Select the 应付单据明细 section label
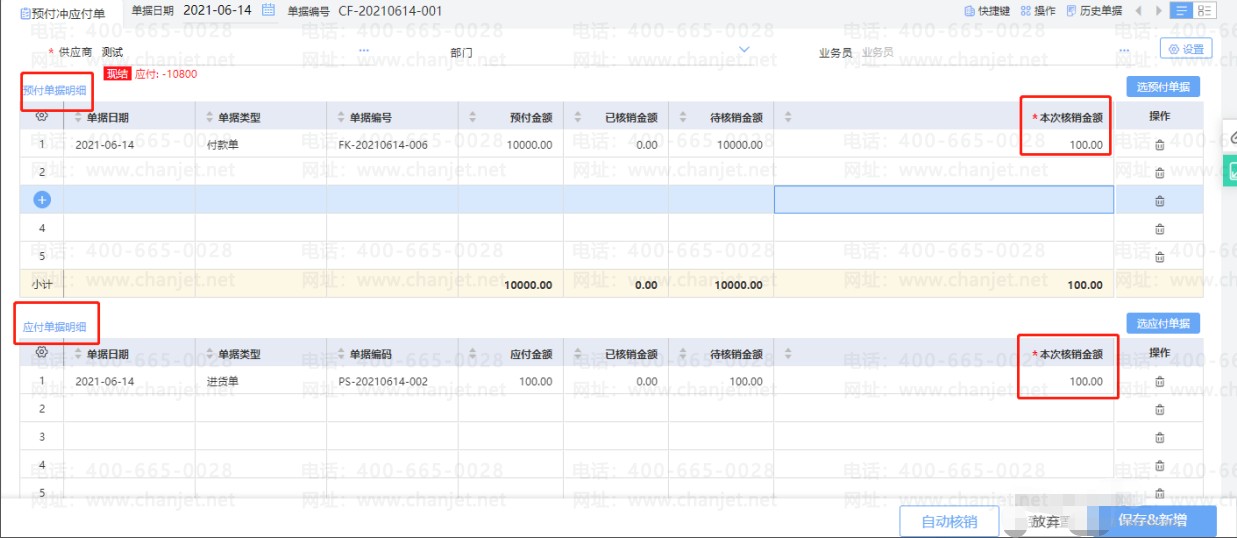 55,327
